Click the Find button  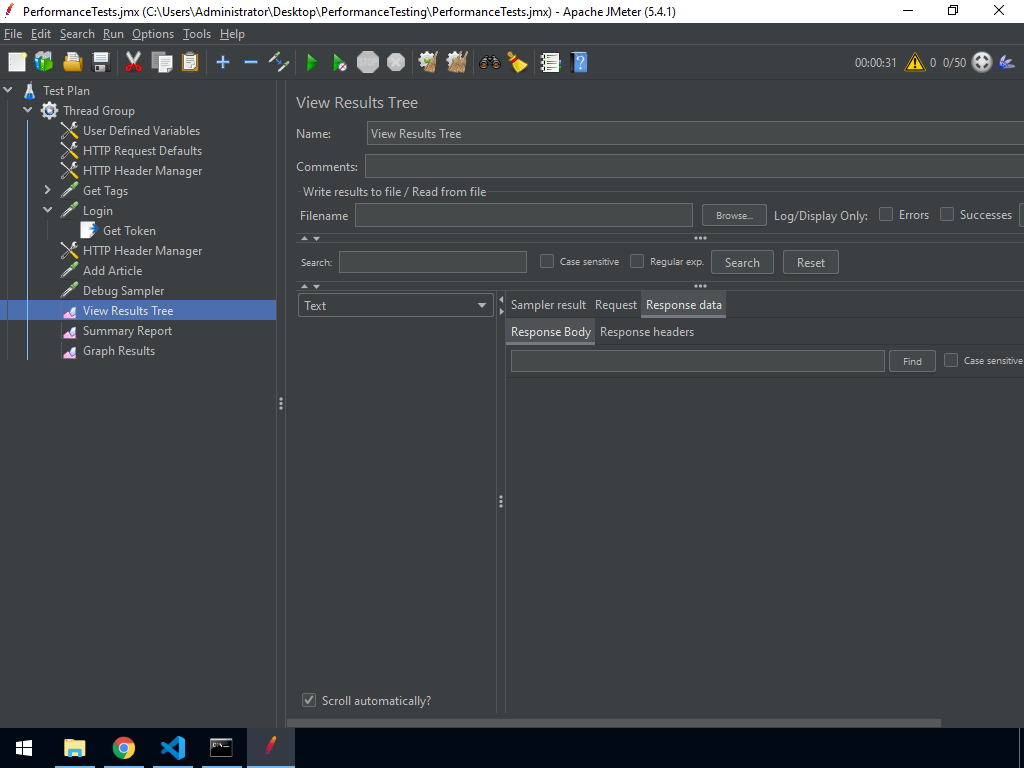912,361
